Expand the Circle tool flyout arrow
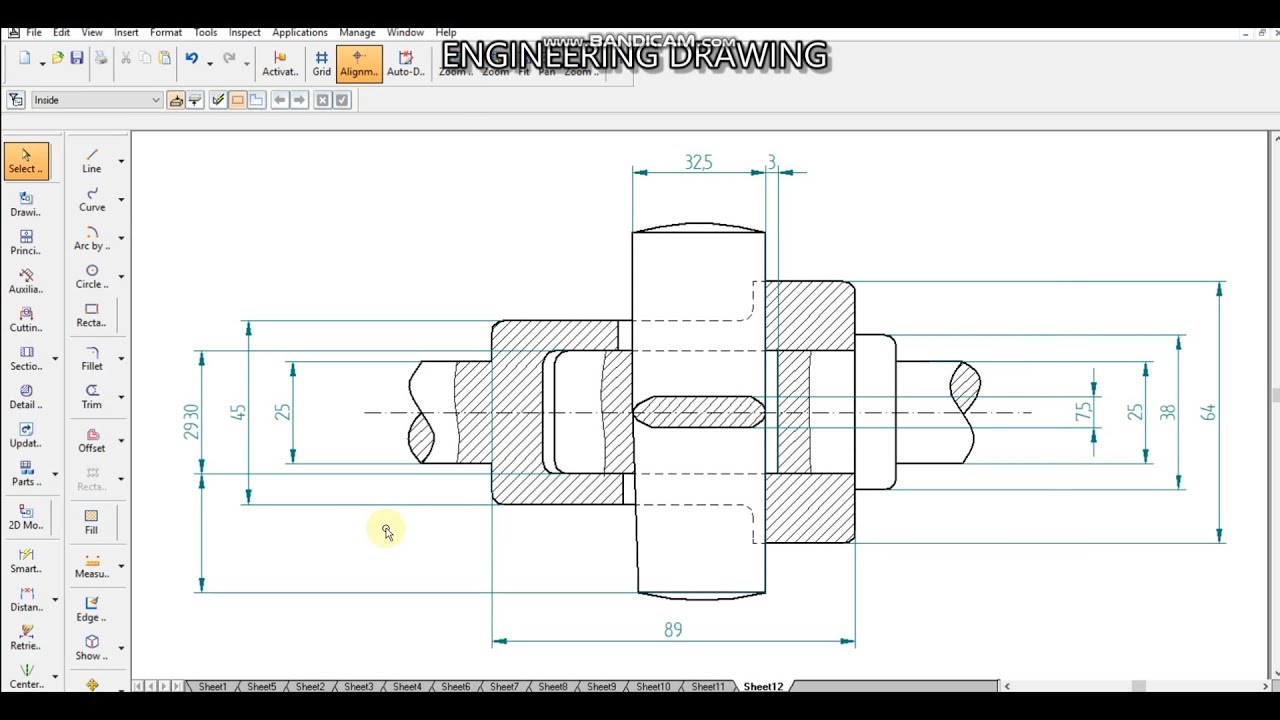The image size is (1280, 720). pyautogui.click(x=121, y=277)
